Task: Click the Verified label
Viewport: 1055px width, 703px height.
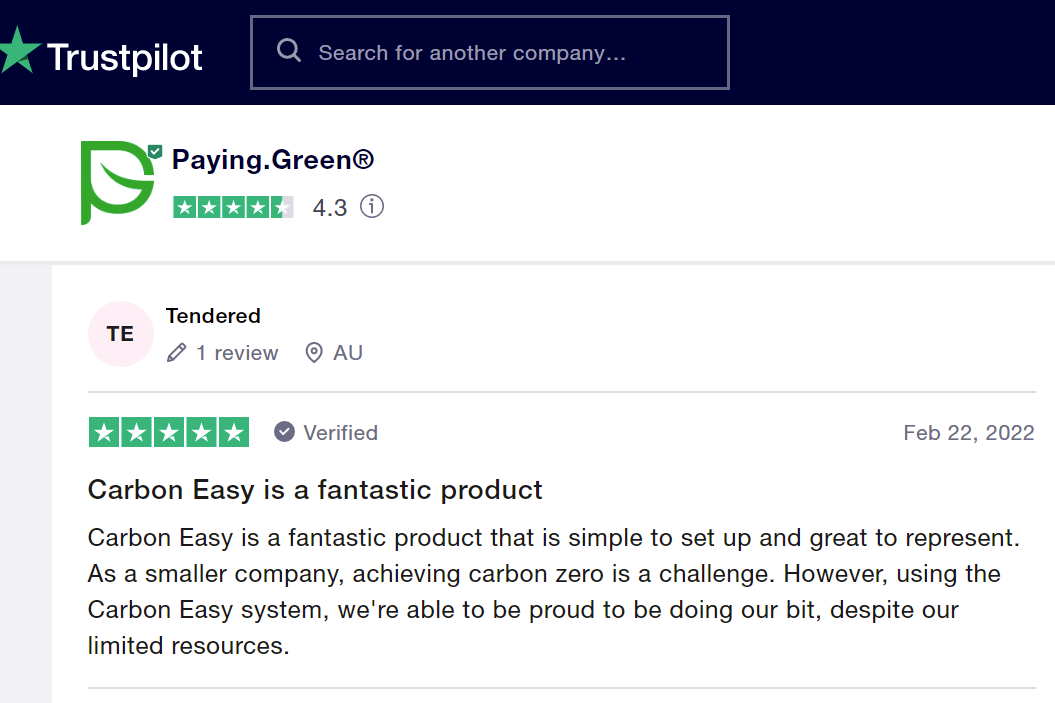Action: pos(340,433)
